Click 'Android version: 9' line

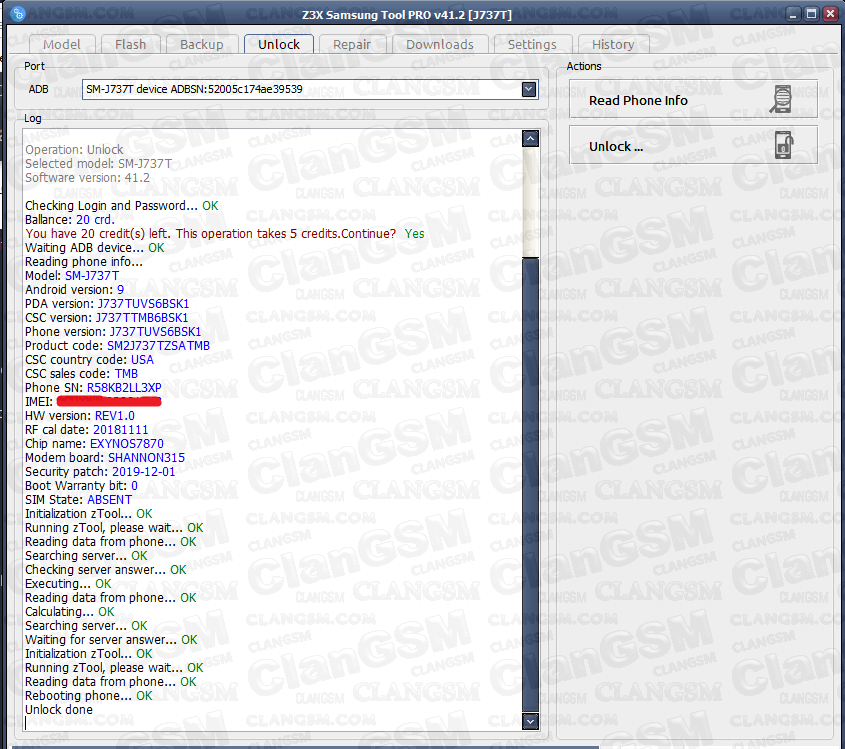coord(74,289)
